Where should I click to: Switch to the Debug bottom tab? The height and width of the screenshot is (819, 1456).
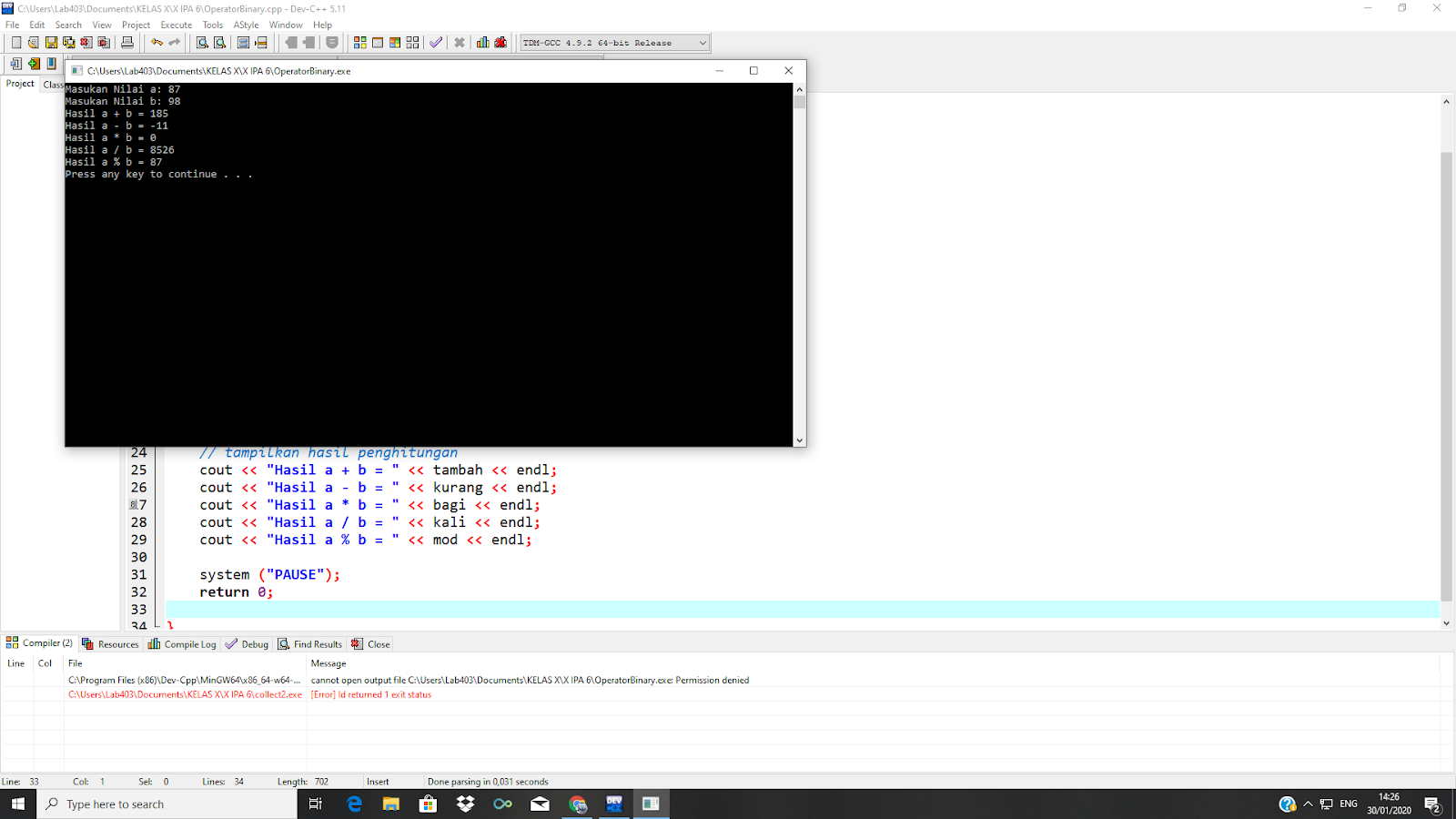coord(247,644)
